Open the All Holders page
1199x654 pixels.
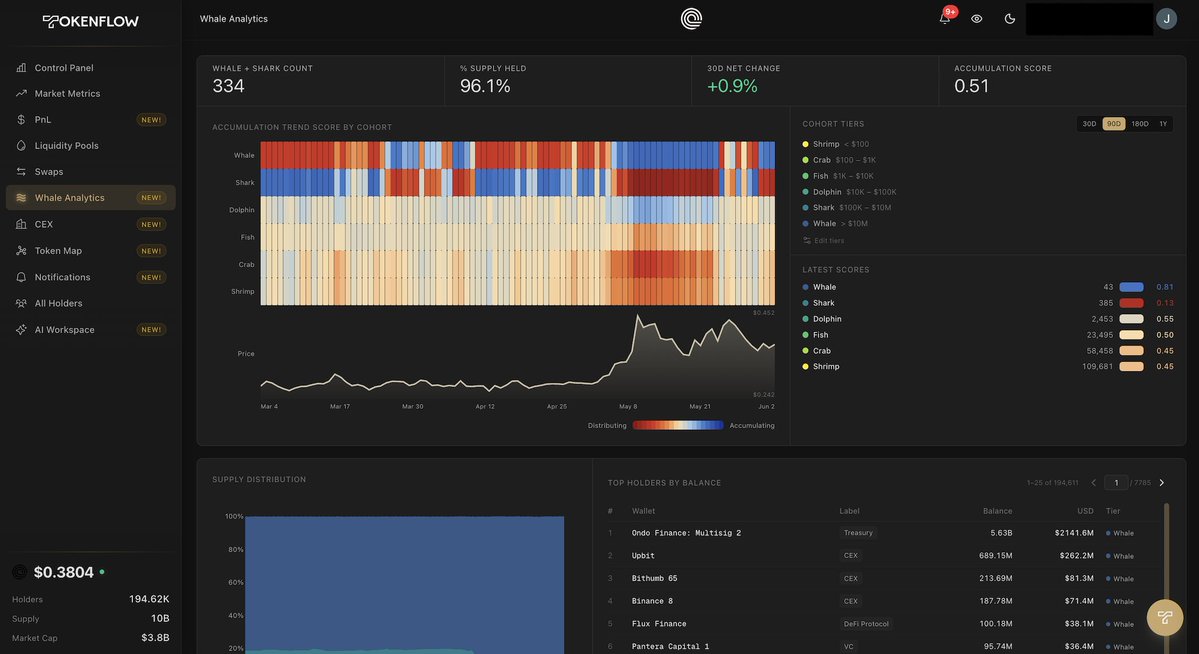point(90,303)
